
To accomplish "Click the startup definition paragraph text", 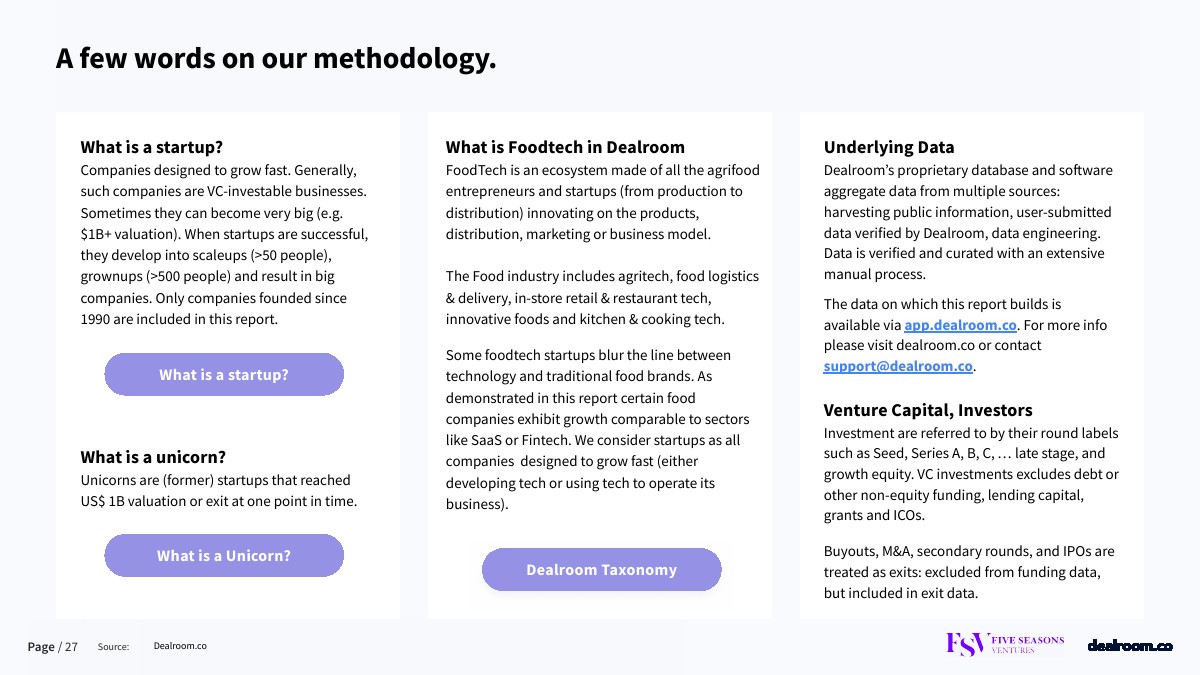I will pyautogui.click(x=224, y=245).
